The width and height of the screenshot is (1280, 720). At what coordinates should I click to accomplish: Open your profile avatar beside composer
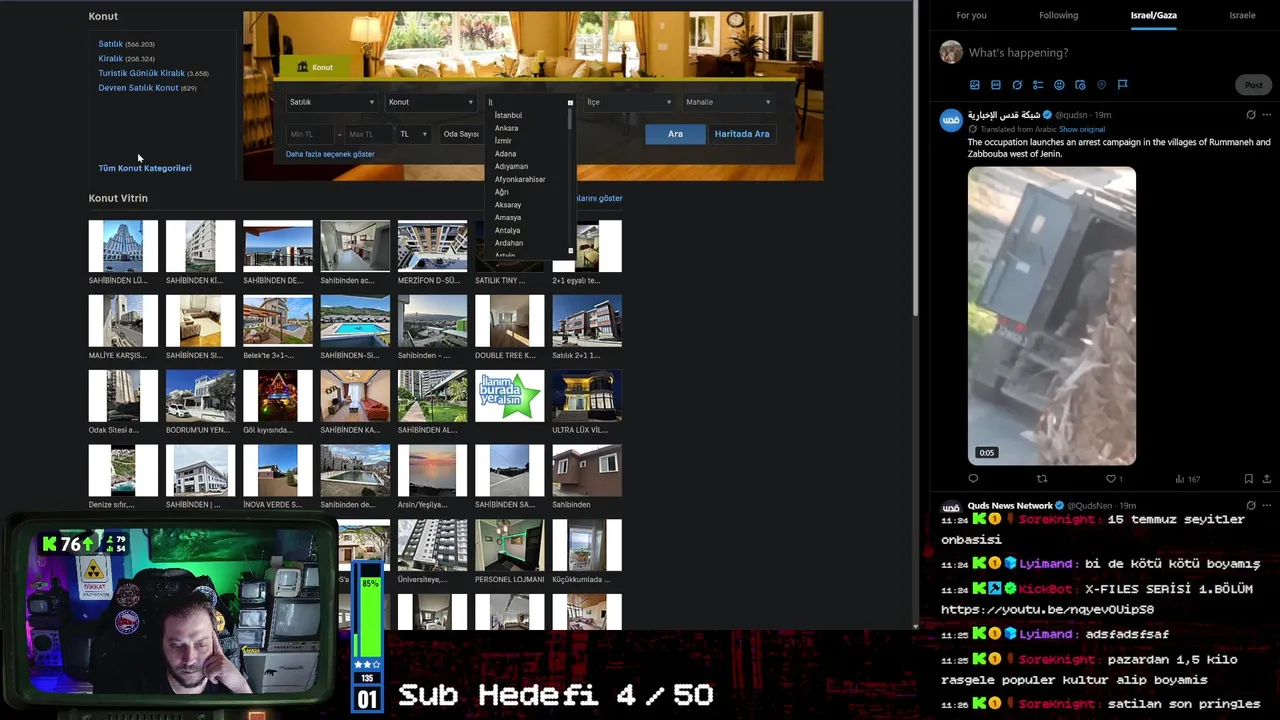coord(951,52)
